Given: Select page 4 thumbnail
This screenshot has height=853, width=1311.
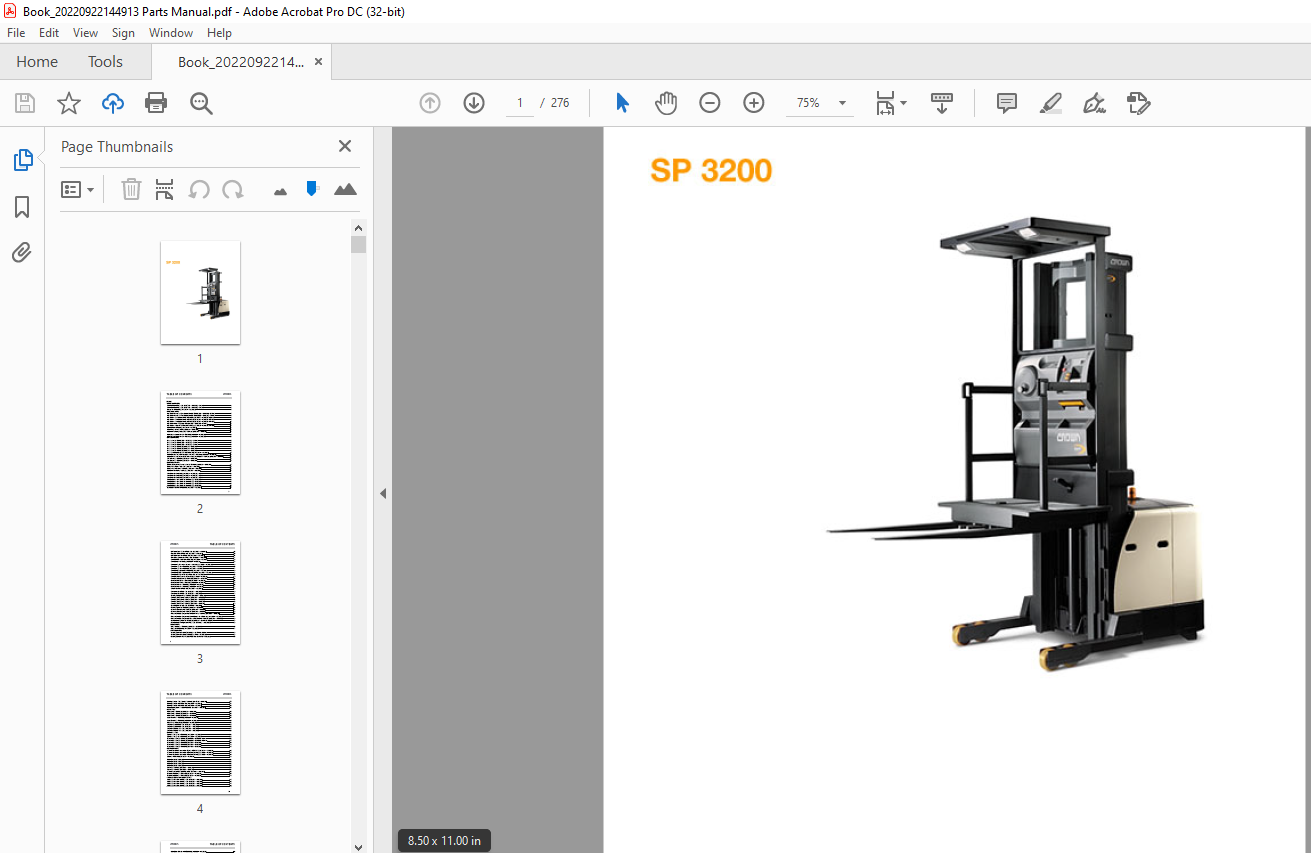Looking at the screenshot, I should point(200,742).
